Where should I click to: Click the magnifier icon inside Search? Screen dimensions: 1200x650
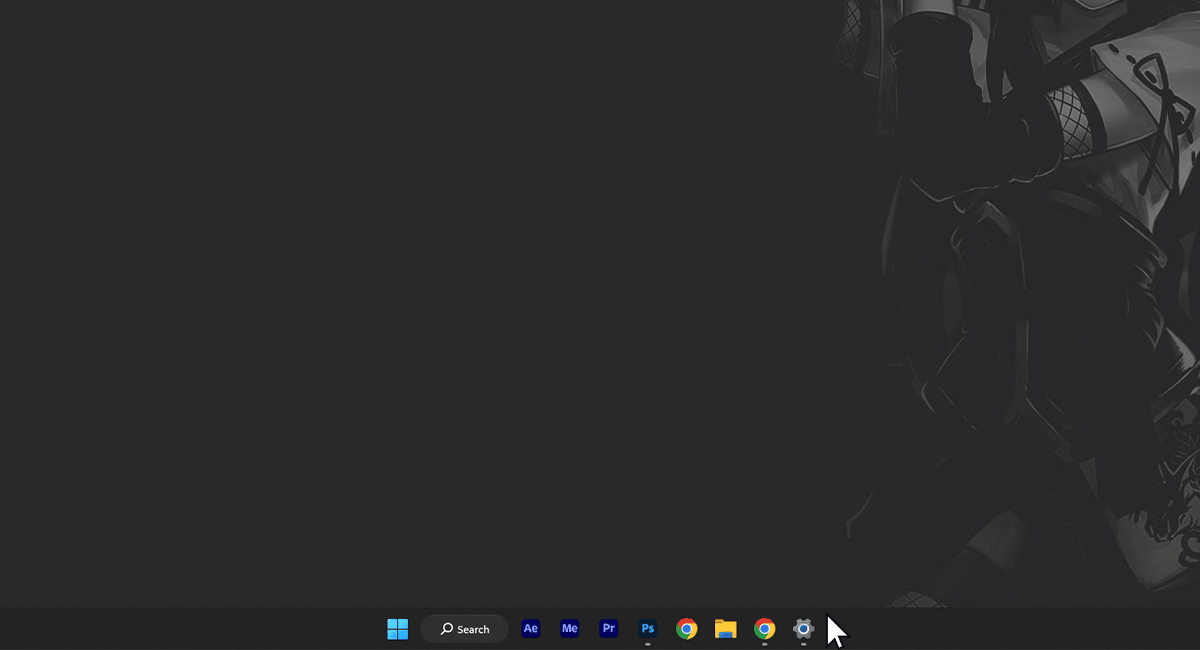click(446, 629)
